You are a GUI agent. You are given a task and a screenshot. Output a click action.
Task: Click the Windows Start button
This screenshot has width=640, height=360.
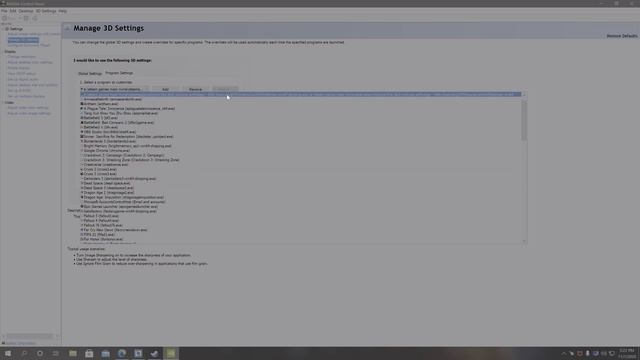tap(8, 353)
